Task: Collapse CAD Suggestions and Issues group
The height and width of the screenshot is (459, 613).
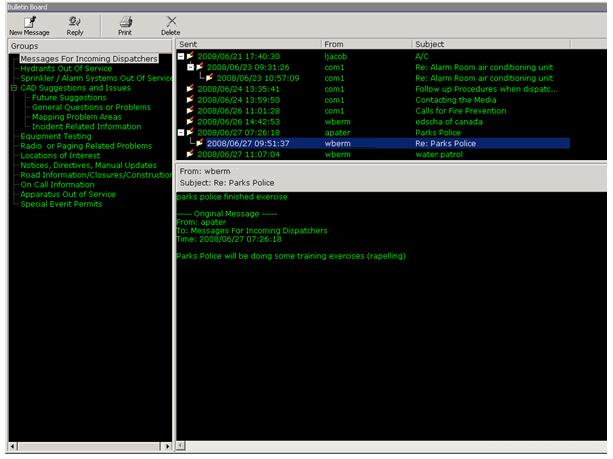Action: click(13, 89)
